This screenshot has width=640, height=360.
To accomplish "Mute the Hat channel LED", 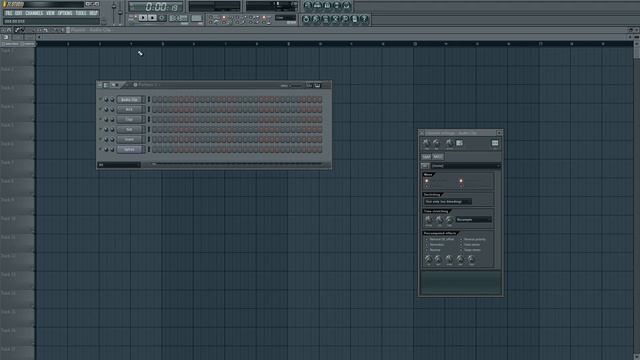I will pyautogui.click(x=100, y=129).
